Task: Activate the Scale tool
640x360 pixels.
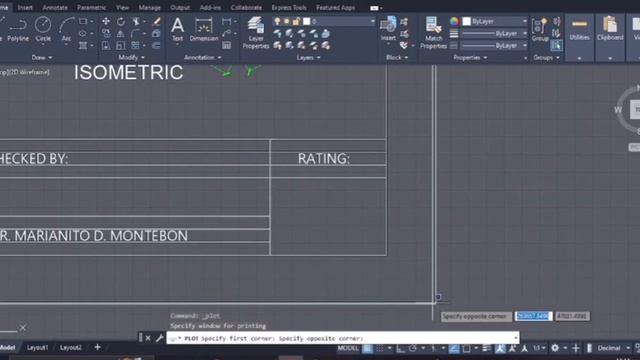Action: 121,45
